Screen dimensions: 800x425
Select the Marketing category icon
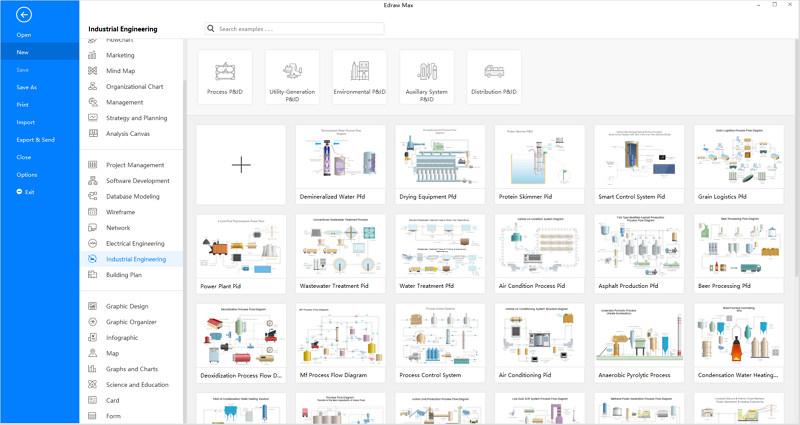92,55
